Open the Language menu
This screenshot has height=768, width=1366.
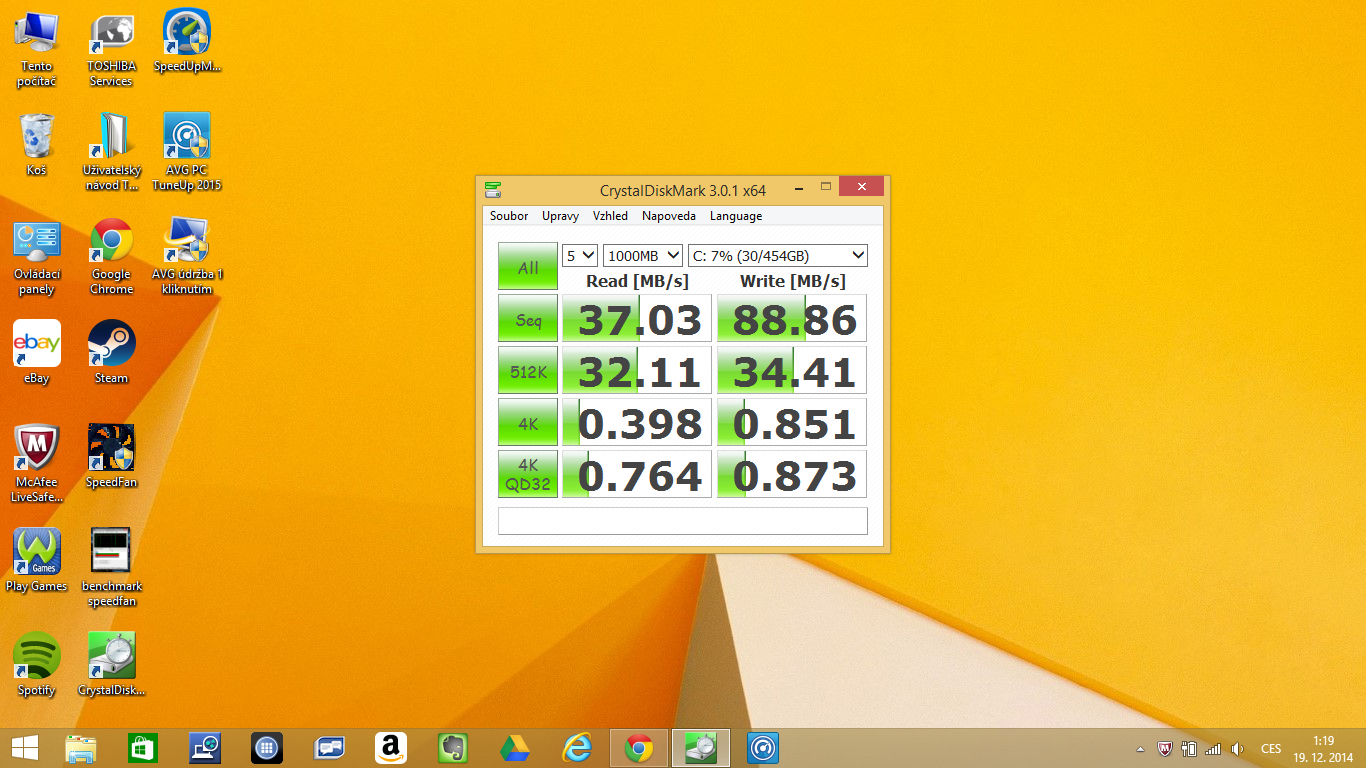[735, 216]
